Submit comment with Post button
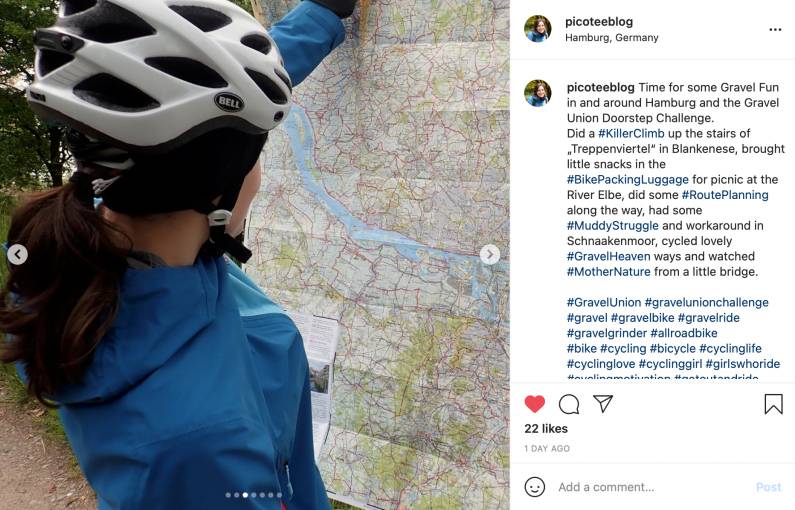 tap(769, 487)
